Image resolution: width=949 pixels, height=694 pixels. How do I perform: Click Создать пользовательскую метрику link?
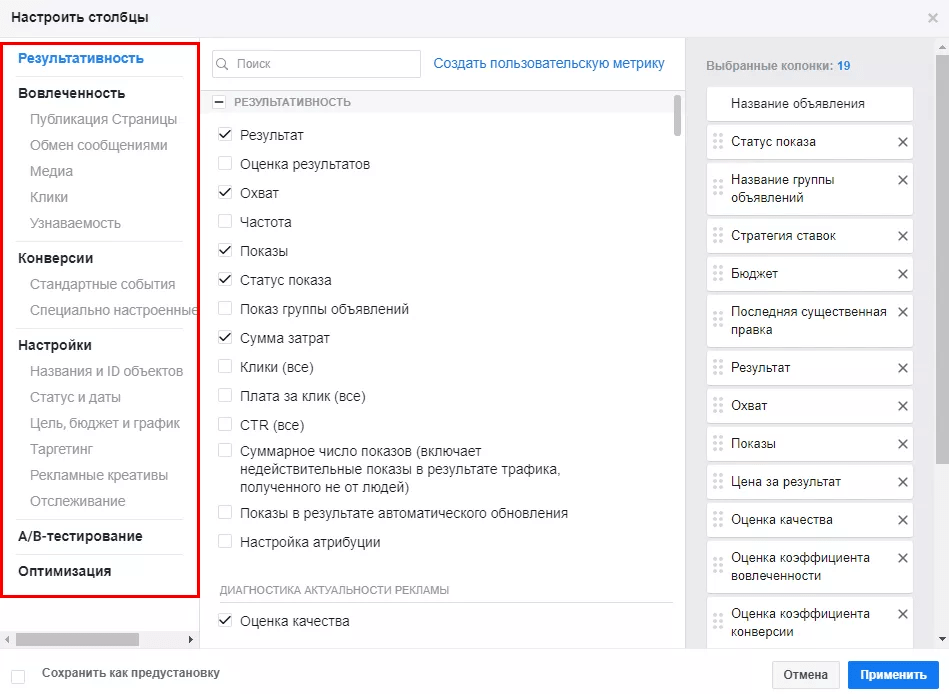click(549, 64)
